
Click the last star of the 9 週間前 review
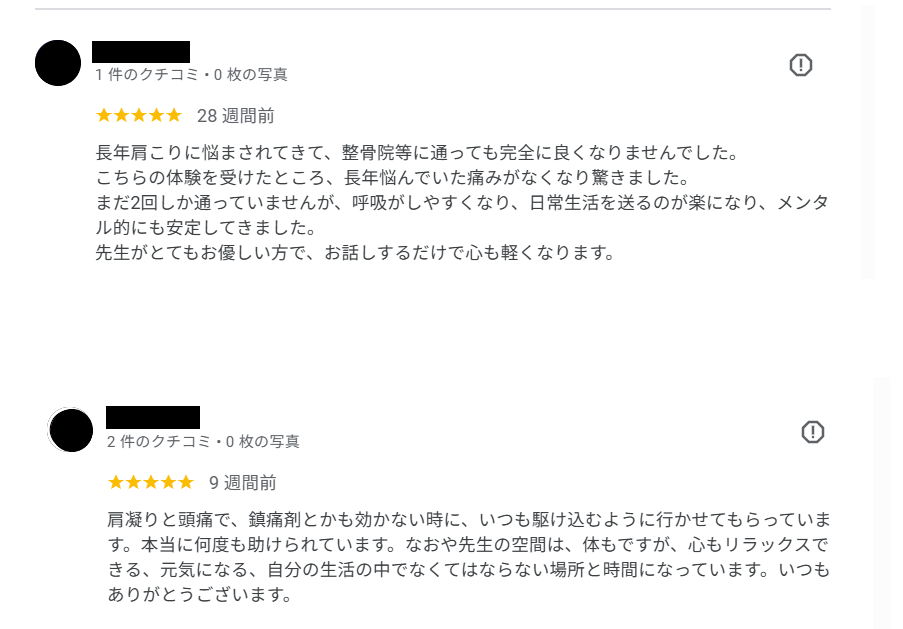point(185,482)
